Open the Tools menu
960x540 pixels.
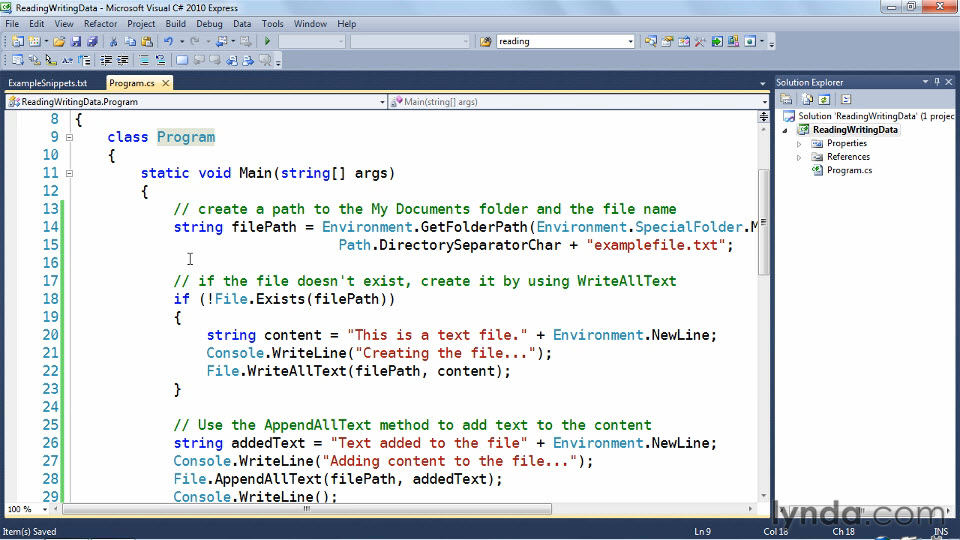pyautogui.click(x=272, y=24)
